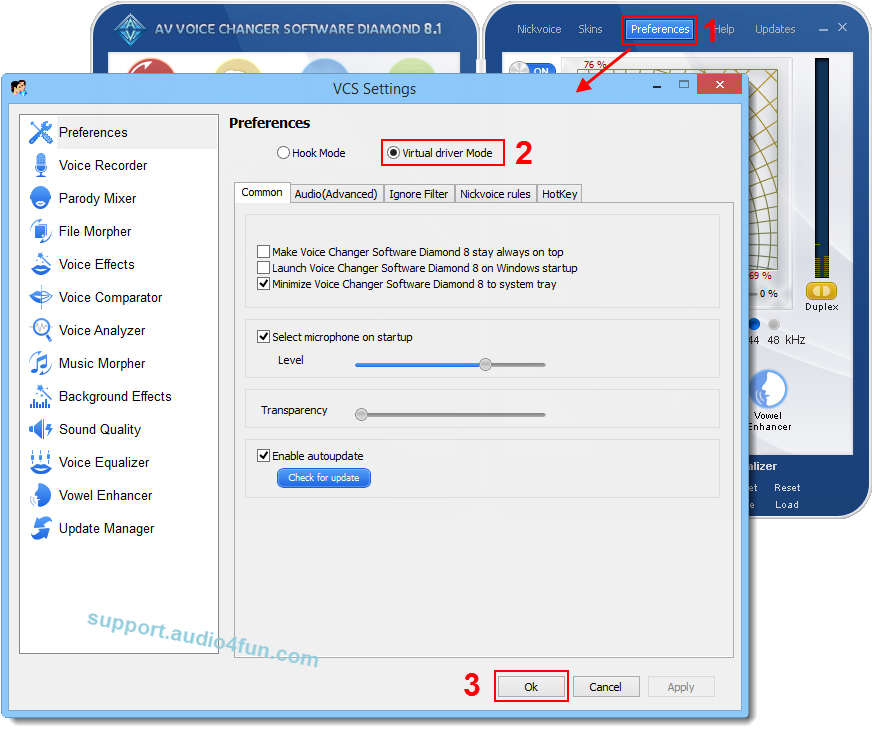Viewport: 872px width, 729px height.
Task: Open Background Effects section
Action: tap(115, 396)
